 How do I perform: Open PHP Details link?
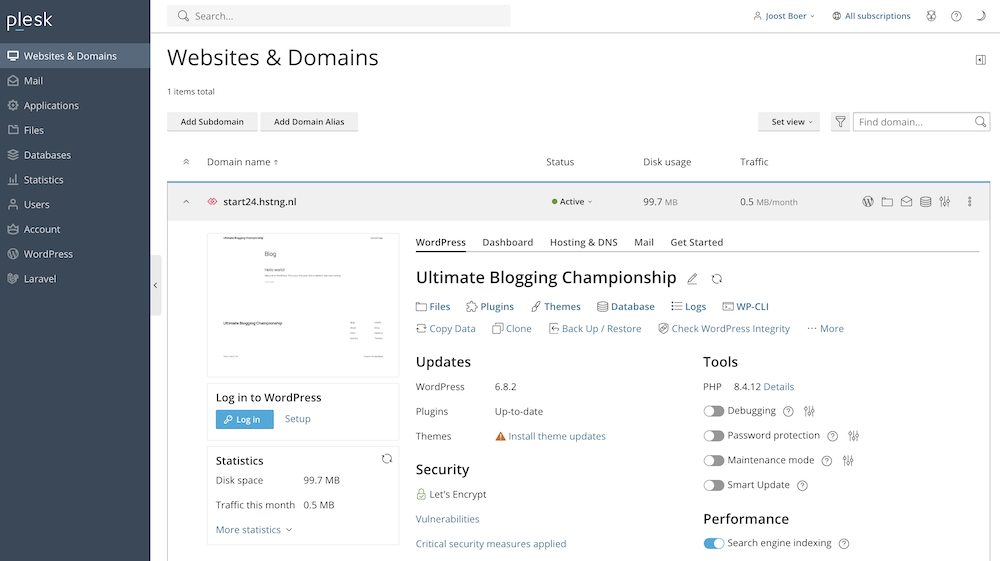(x=779, y=386)
